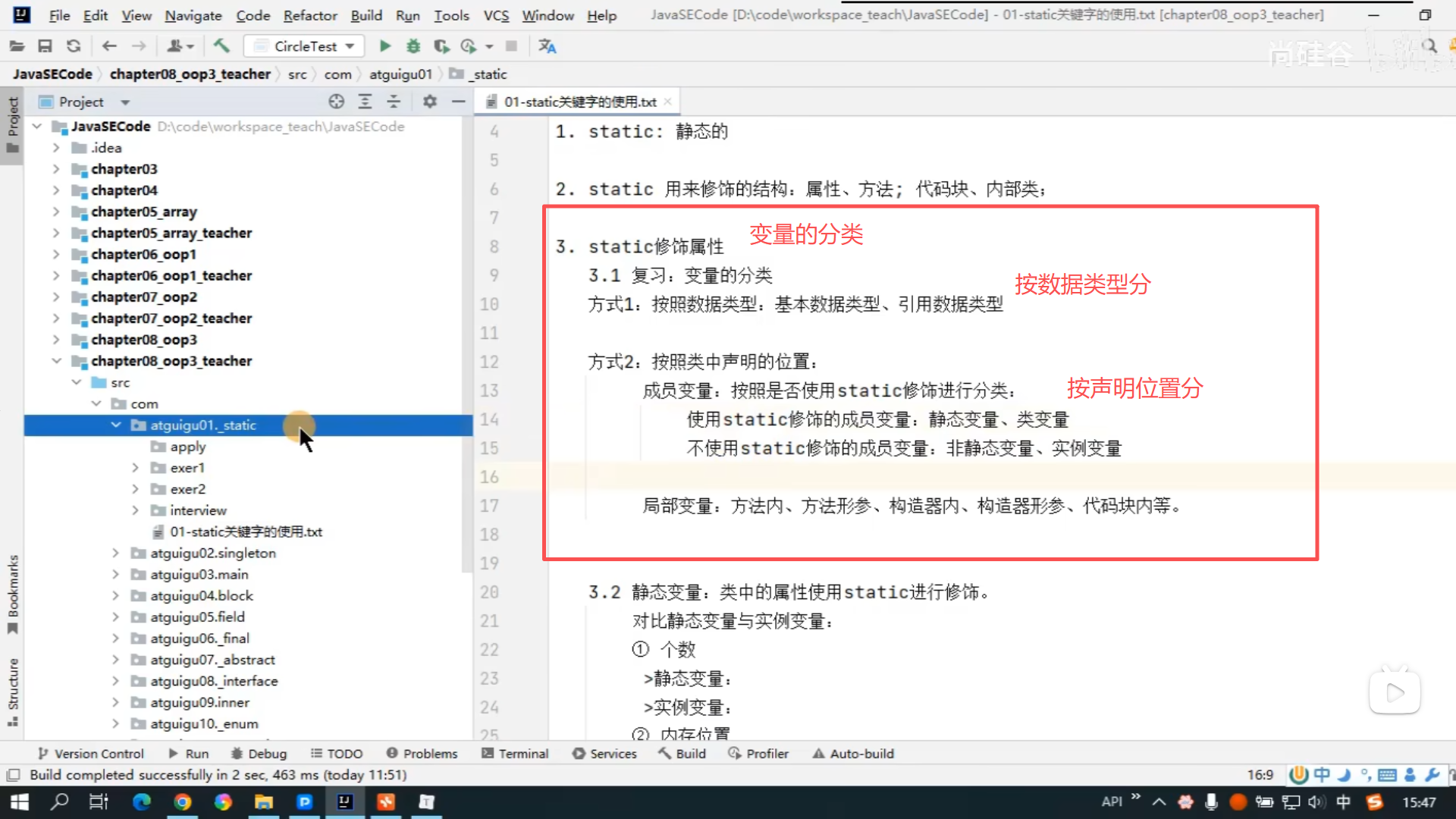Expand the atguigu02.singleton package
Viewport: 1456px width, 819px height.
[x=115, y=554]
